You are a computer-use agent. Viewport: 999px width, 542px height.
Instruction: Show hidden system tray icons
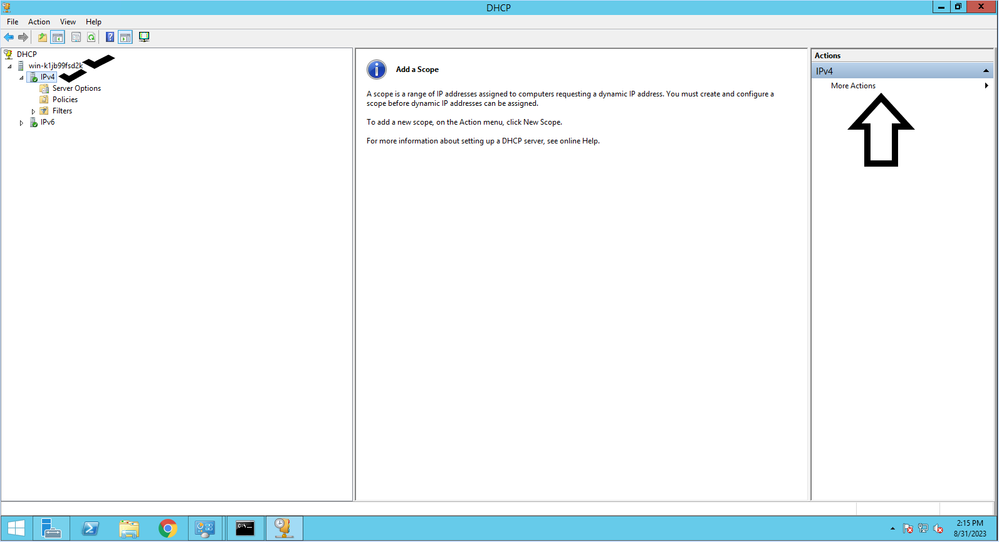pos(892,528)
